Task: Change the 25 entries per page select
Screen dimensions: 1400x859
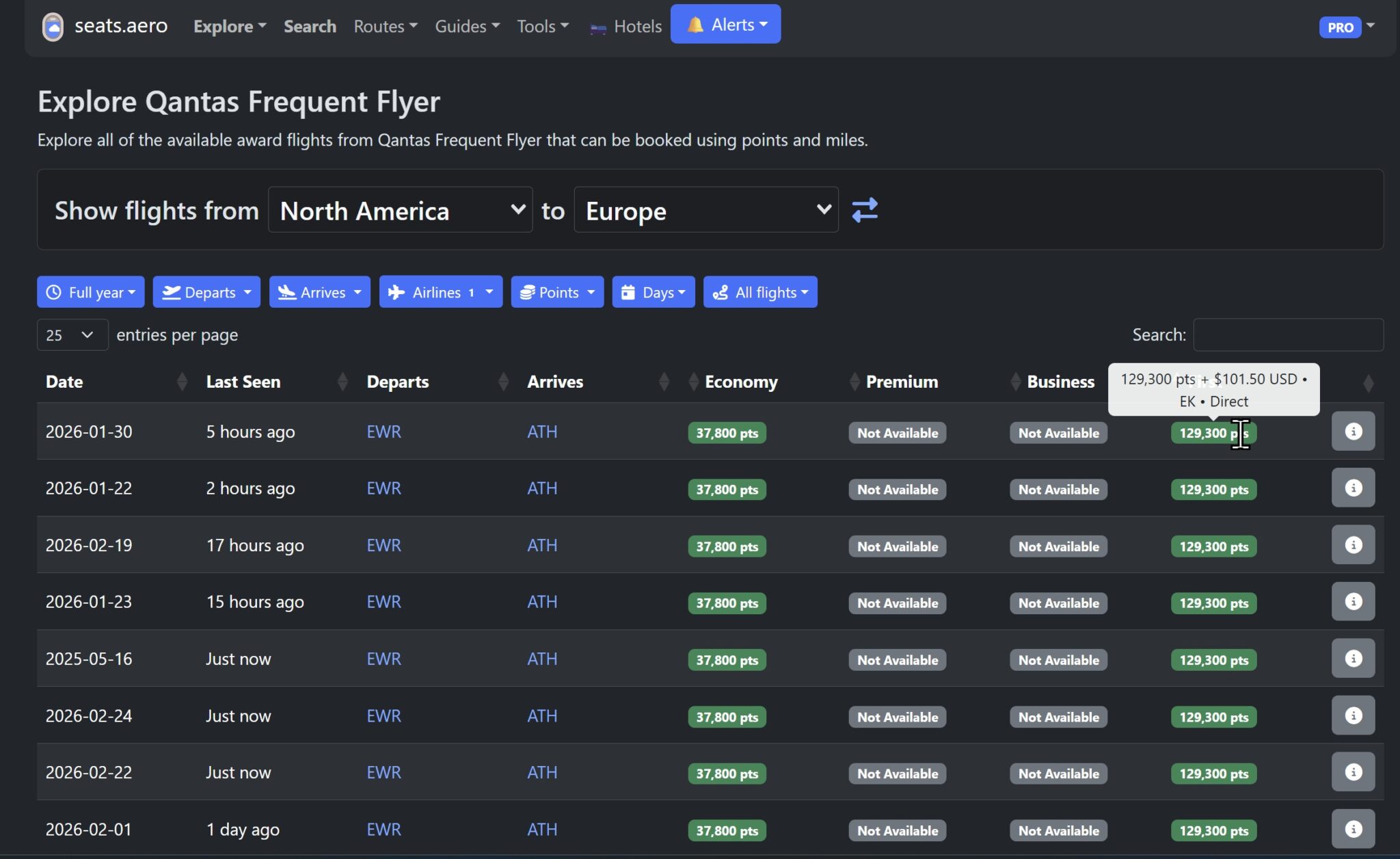Action: 72,335
